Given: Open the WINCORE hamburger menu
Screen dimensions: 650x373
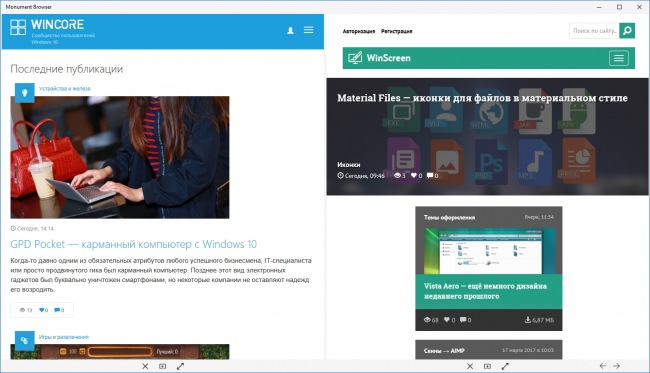Looking at the screenshot, I should 308,30.
